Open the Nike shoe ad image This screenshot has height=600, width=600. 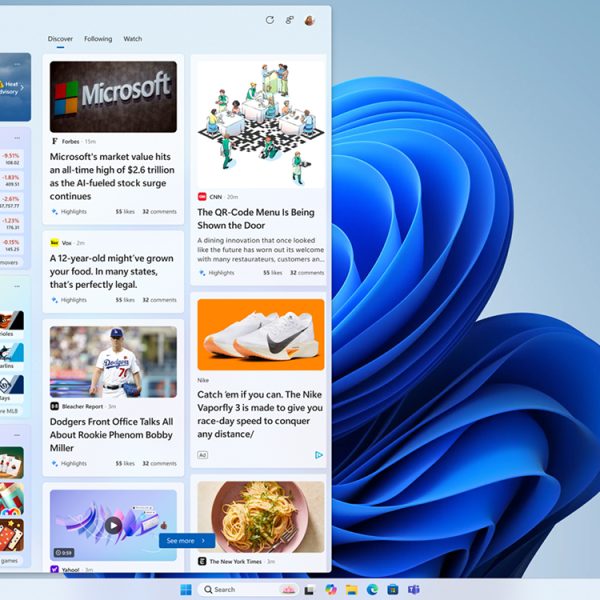261,334
